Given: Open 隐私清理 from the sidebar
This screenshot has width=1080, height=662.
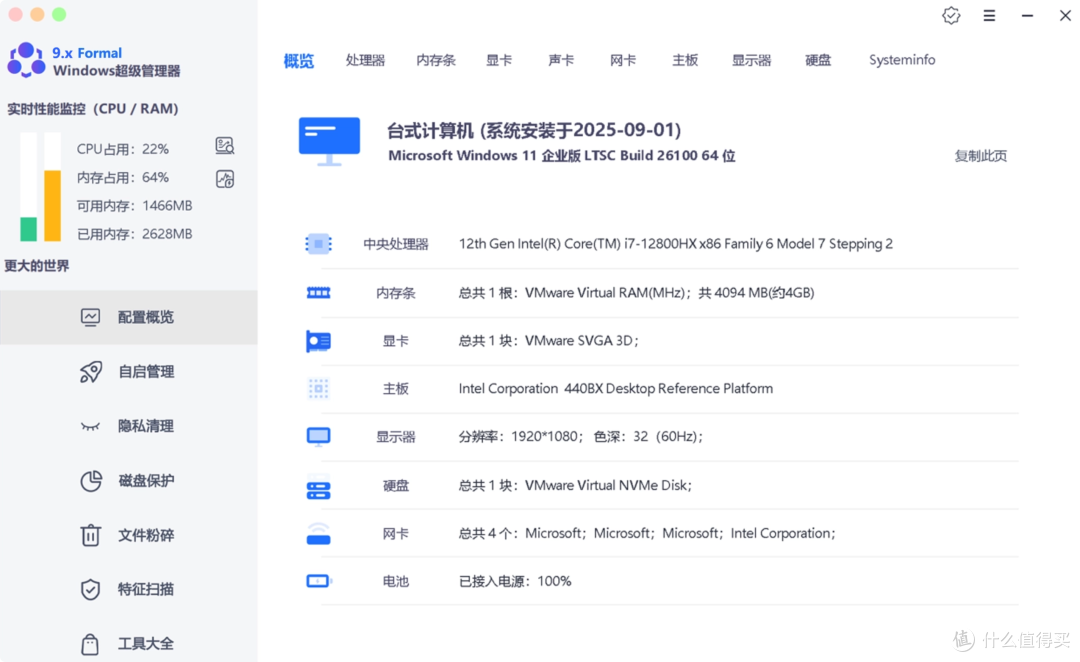Looking at the screenshot, I should click(129, 426).
